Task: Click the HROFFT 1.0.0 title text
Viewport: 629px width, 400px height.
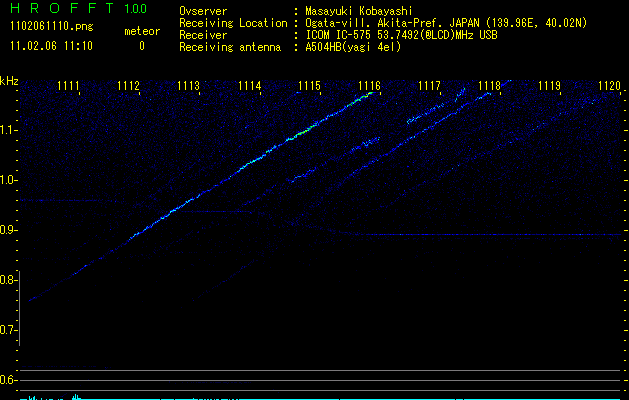Action: point(79,8)
